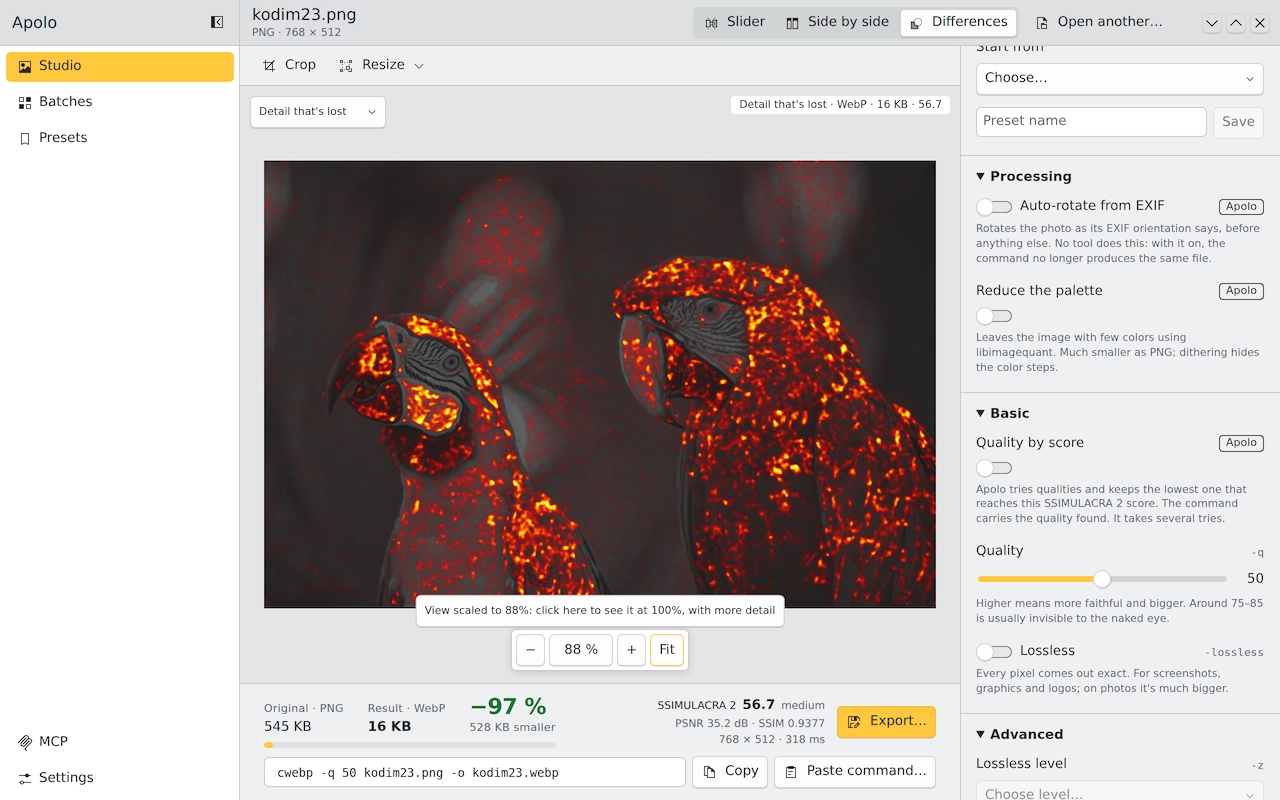Open the Resize dropdown

pos(382,65)
